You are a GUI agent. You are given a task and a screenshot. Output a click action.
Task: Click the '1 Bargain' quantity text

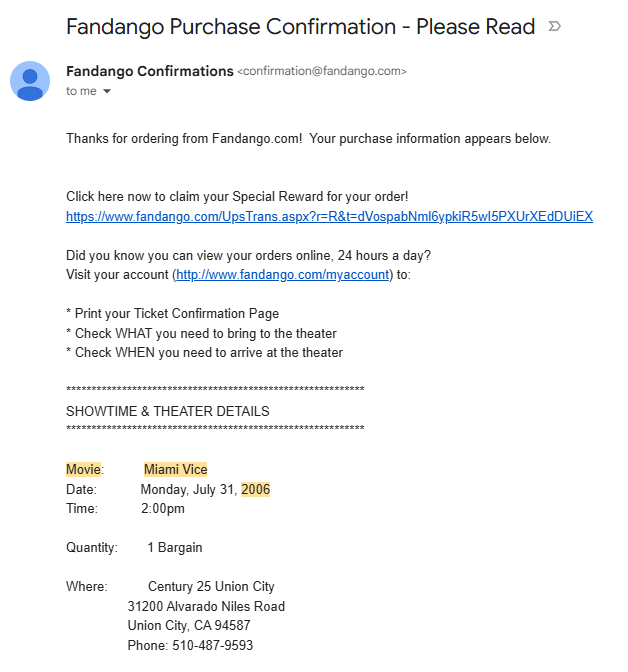[x=175, y=548]
